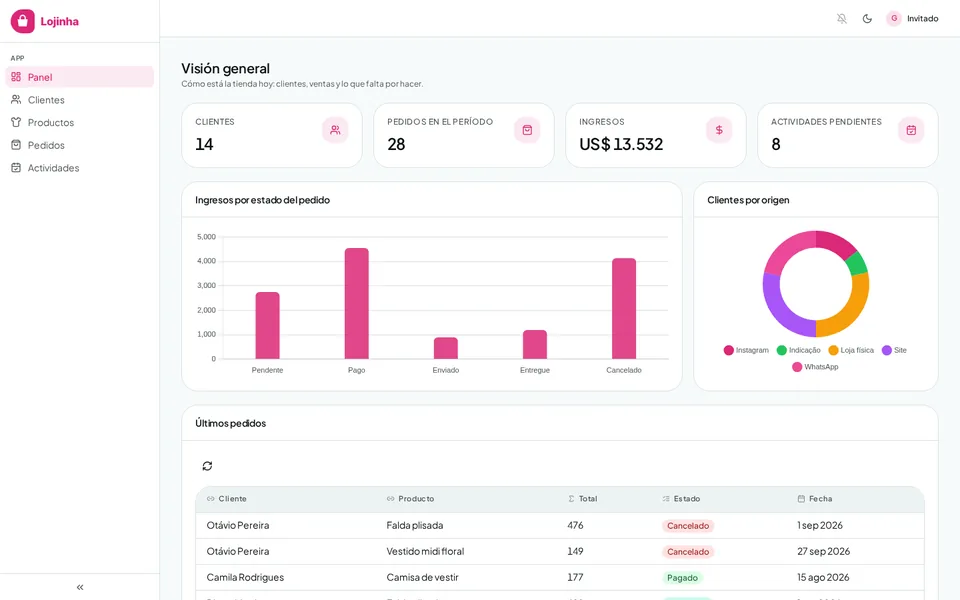Open Actividades in the sidebar
The height and width of the screenshot is (600, 960).
pyautogui.click(x=80, y=168)
